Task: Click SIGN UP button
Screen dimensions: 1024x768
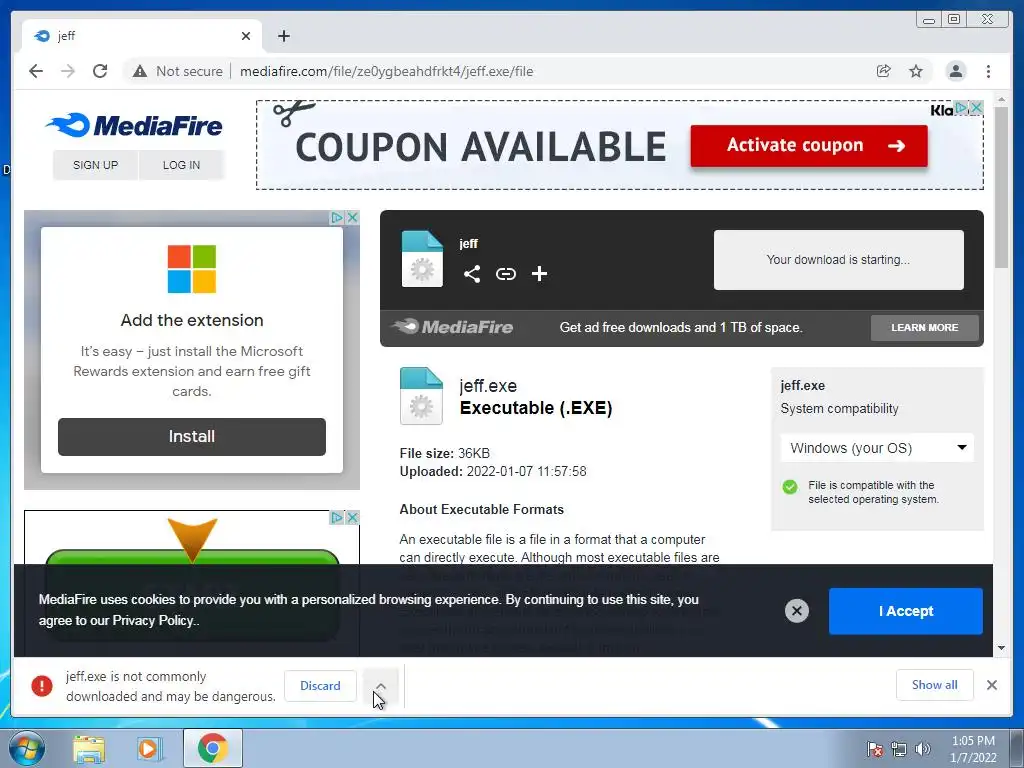Action: pyautogui.click(x=95, y=165)
